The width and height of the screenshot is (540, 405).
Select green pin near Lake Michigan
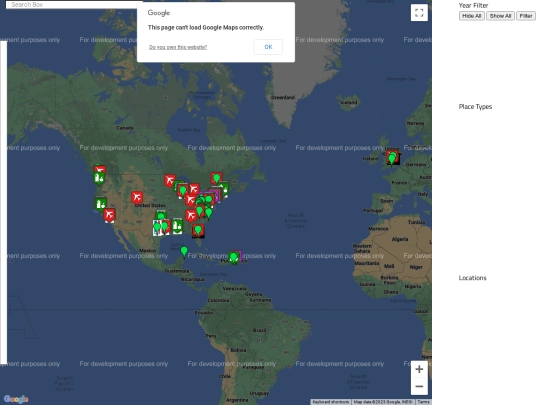[183, 190]
